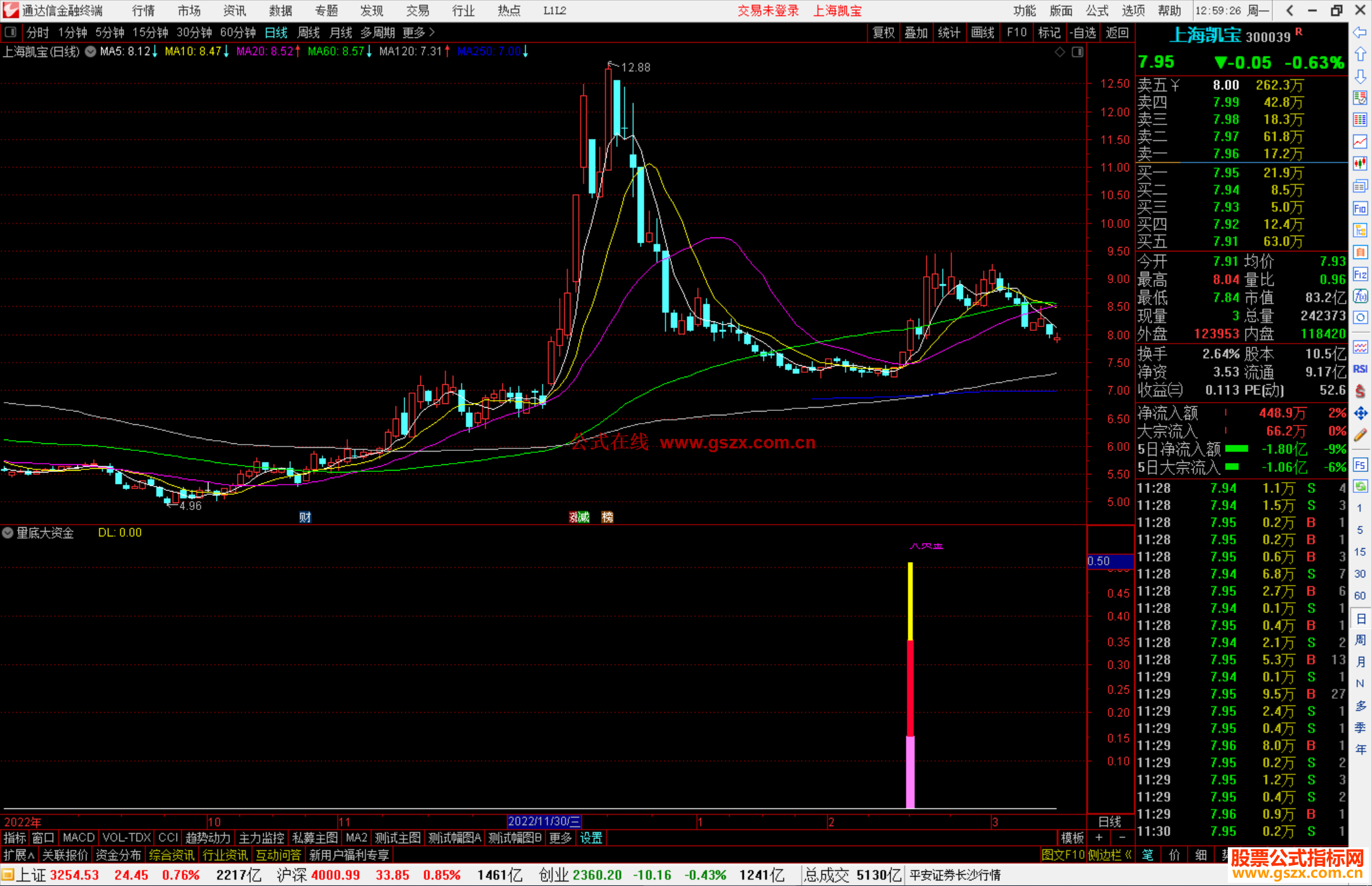Expand the 更多 period options
The image size is (1372, 886).
point(419,32)
